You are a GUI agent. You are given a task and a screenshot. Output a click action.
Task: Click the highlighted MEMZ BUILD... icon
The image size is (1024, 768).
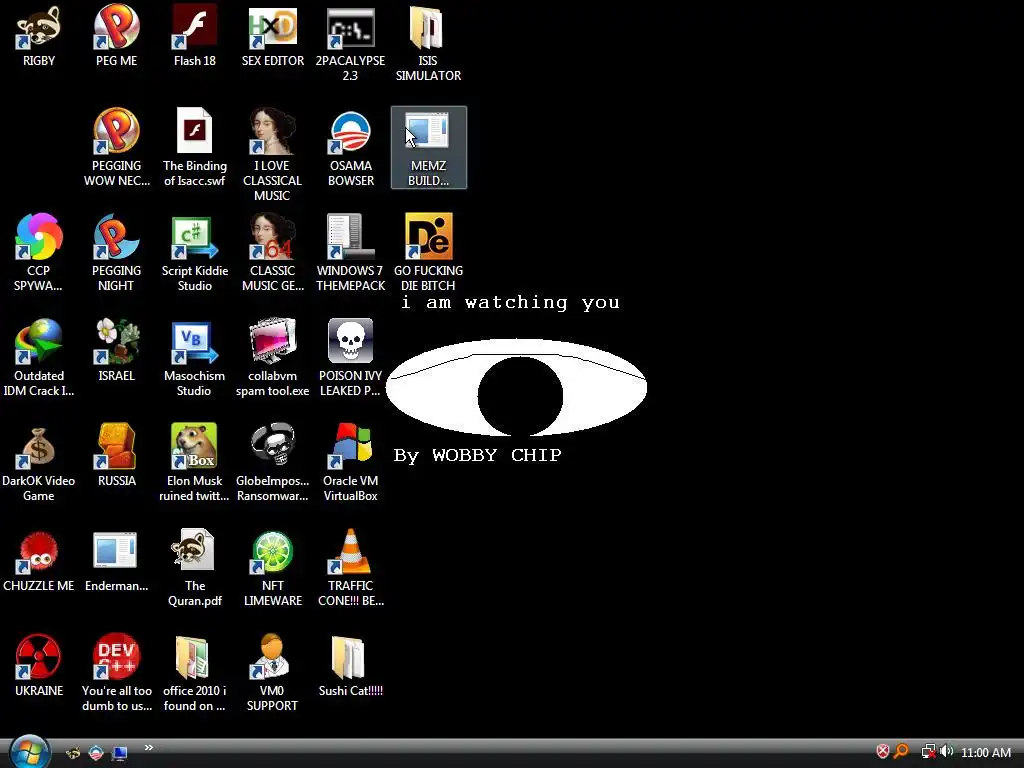coord(428,148)
